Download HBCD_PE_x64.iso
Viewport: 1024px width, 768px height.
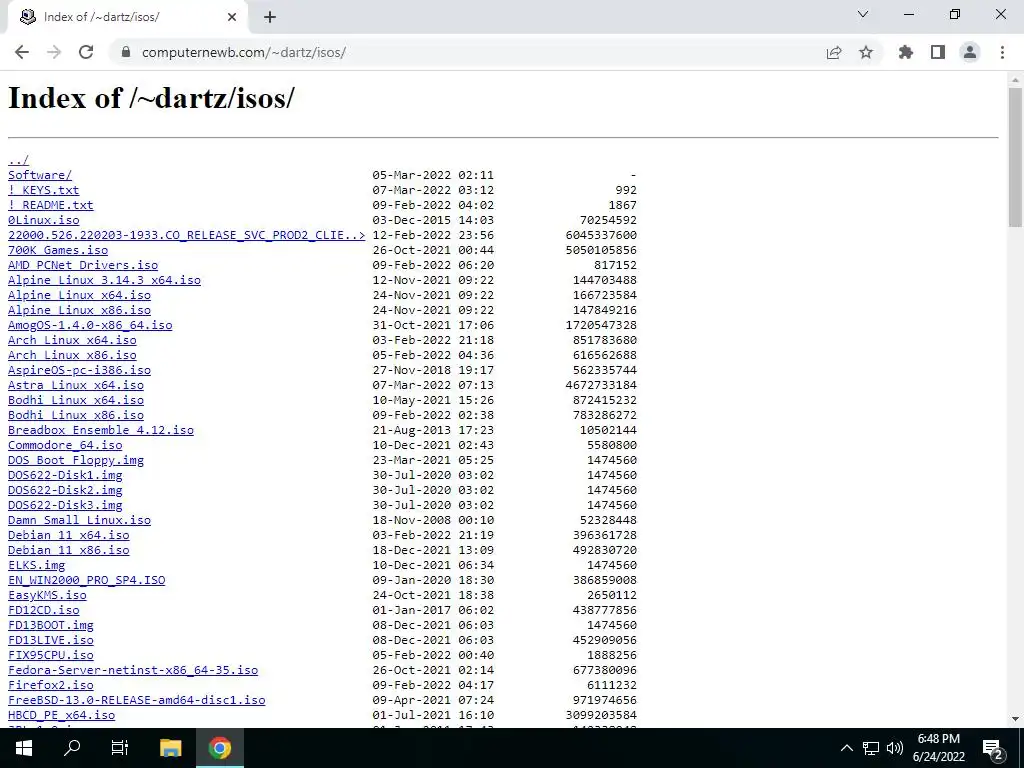pyautogui.click(x=61, y=716)
